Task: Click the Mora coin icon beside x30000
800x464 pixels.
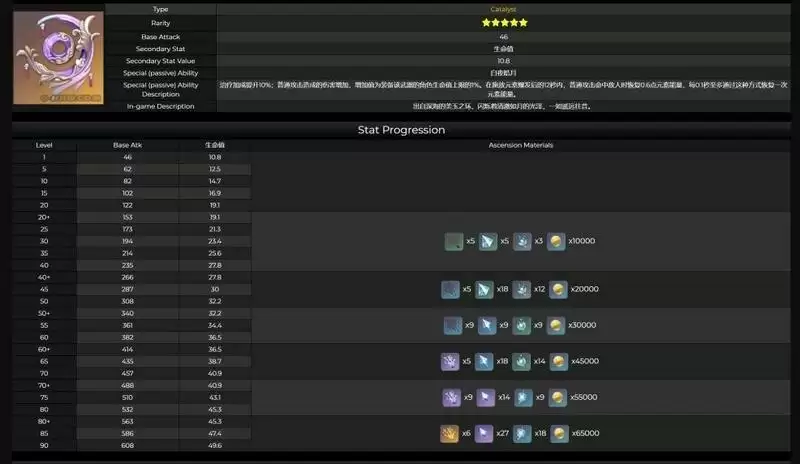Action: click(x=558, y=325)
